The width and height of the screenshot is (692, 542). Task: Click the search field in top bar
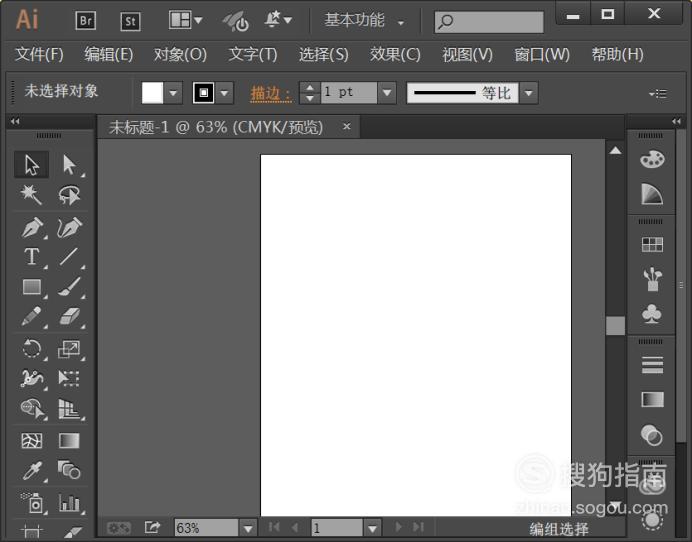[489, 22]
